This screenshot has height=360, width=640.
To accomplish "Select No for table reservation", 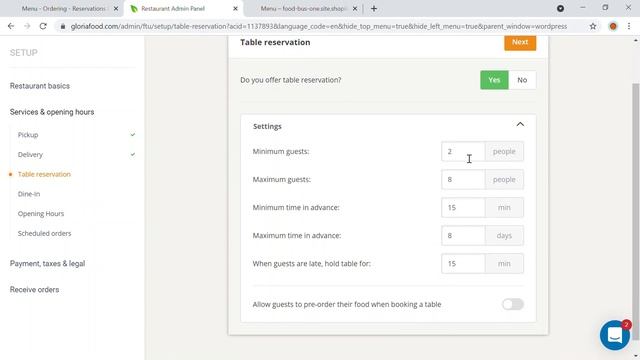I will click(522, 80).
